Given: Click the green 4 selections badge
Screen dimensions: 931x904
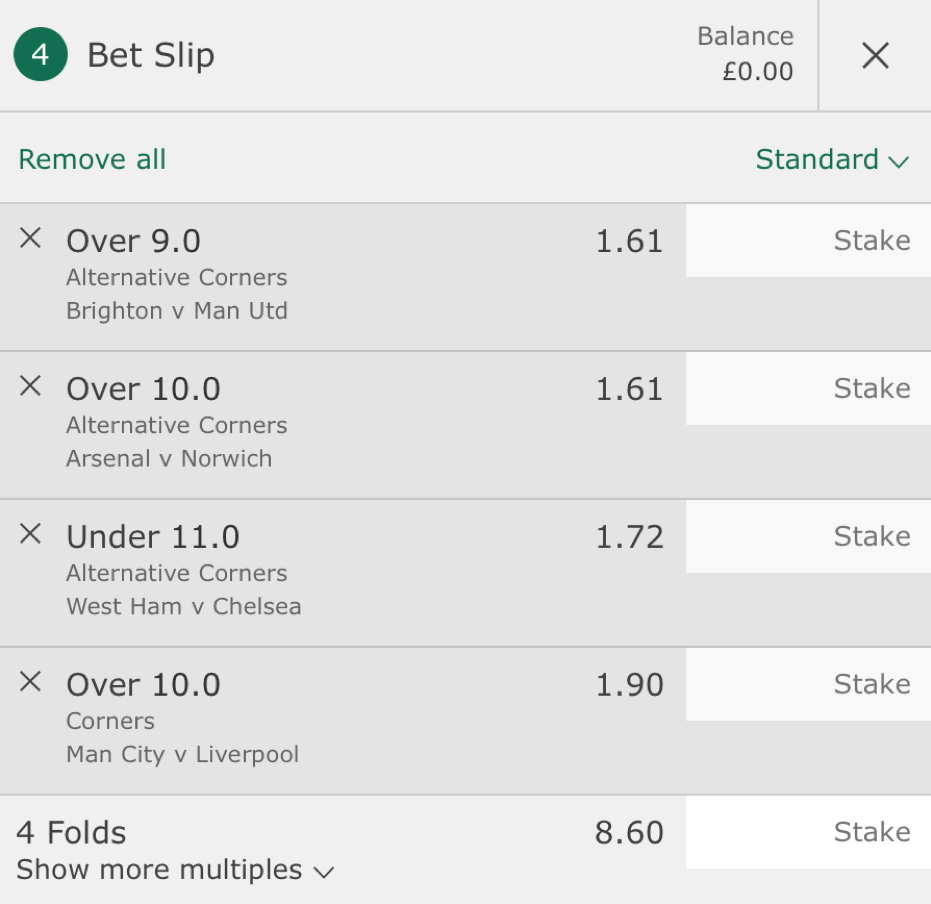Looking at the screenshot, I should coord(40,54).
